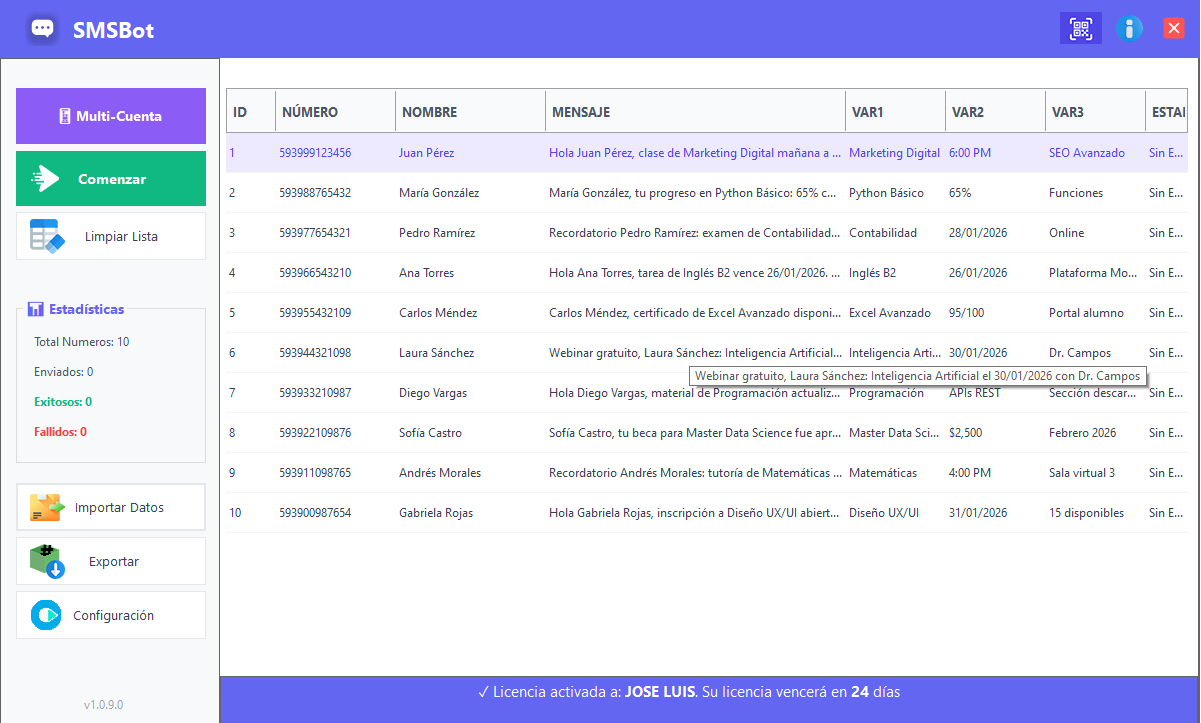Click the QR code scan icon
The width and height of the screenshot is (1201, 723).
click(x=1080, y=28)
